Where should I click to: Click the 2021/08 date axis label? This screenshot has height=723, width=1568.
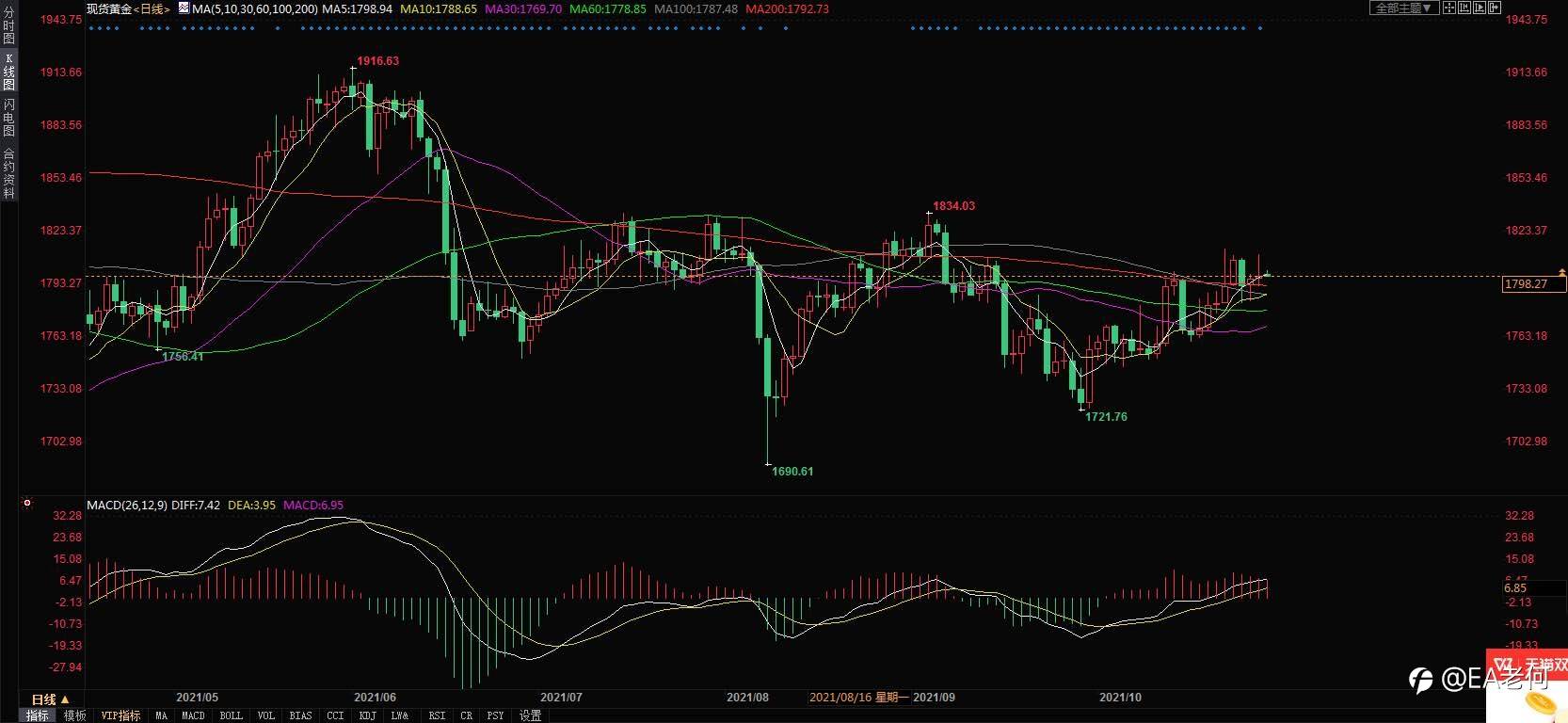coord(747,698)
